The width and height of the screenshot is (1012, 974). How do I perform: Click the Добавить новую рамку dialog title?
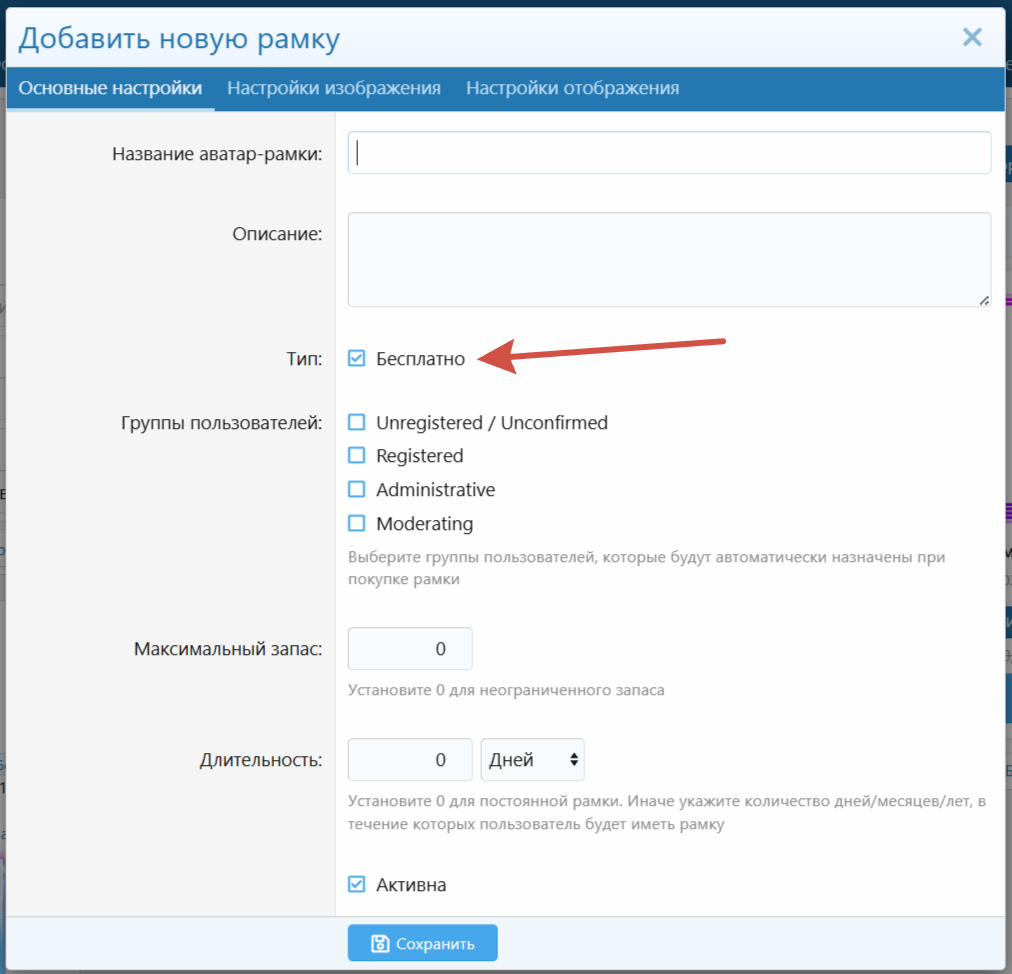(x=179, y=39)
